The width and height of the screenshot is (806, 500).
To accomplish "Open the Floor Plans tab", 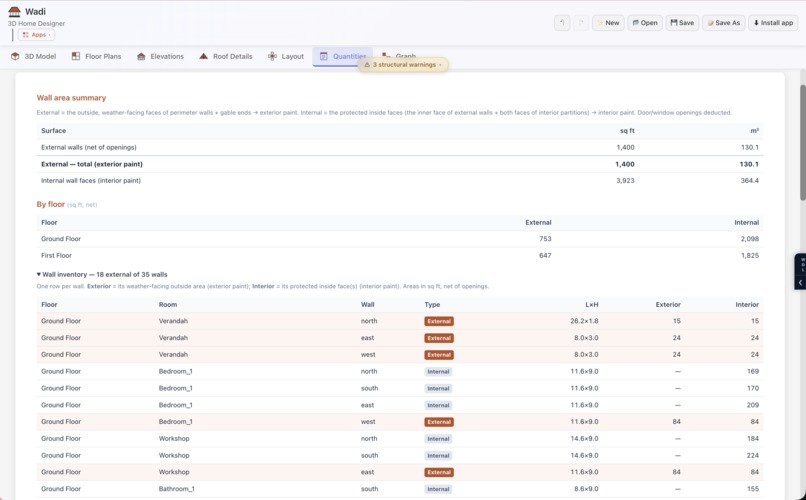I will tap(97, 57).
